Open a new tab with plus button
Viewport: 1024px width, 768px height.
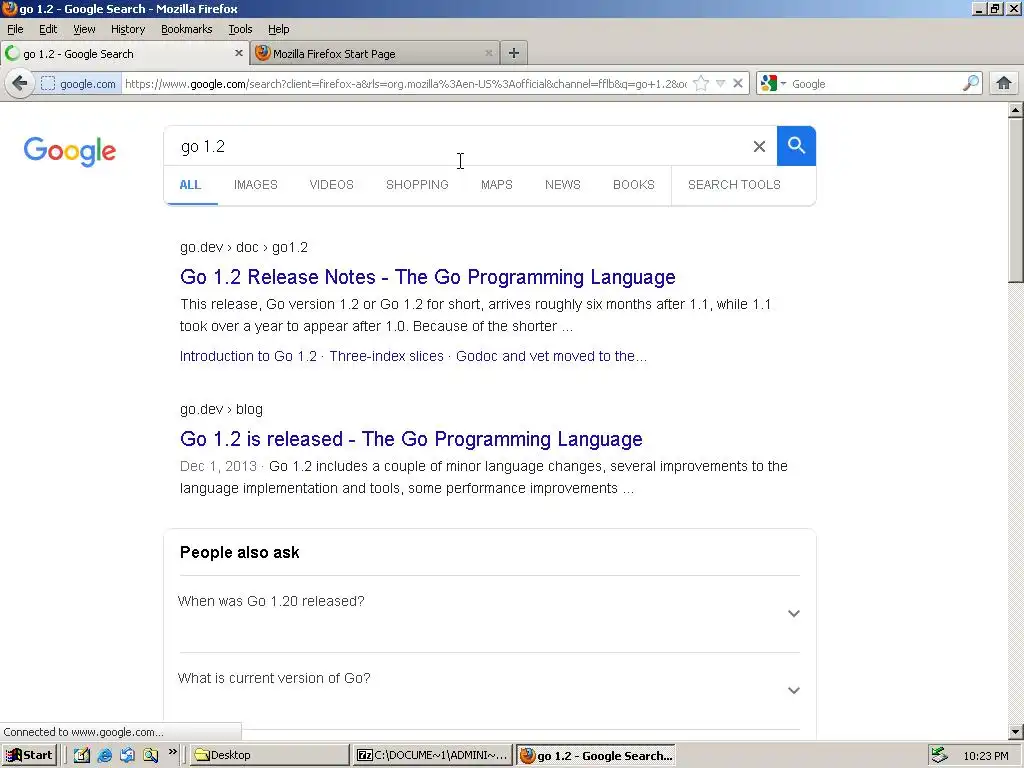514,54
